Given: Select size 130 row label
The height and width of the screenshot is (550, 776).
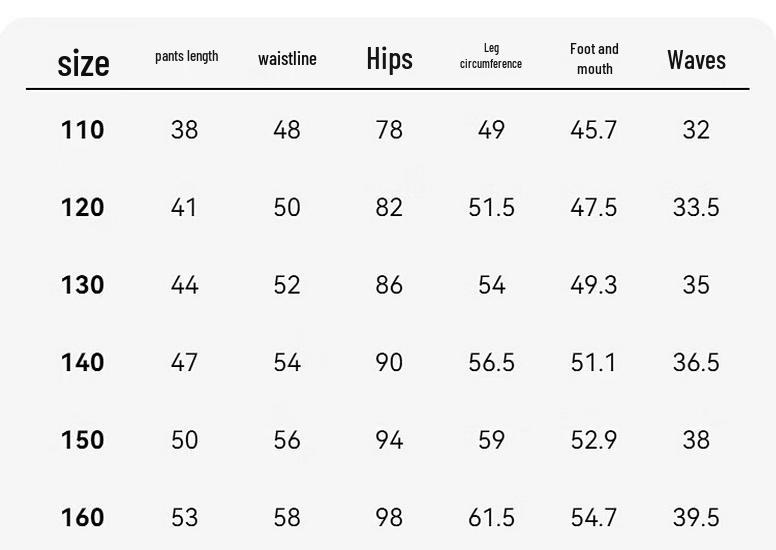Looking at the screenshot, I should 83,285.
